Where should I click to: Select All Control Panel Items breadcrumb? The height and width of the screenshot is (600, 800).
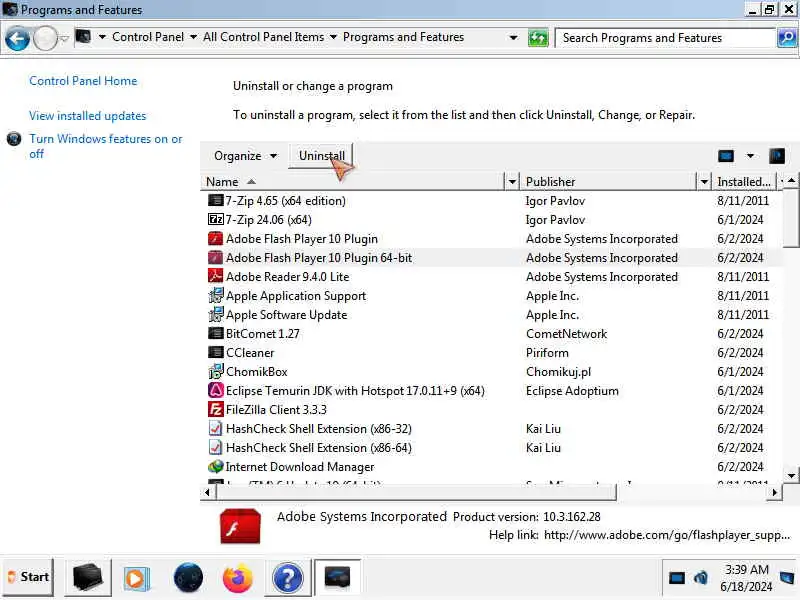263,37
